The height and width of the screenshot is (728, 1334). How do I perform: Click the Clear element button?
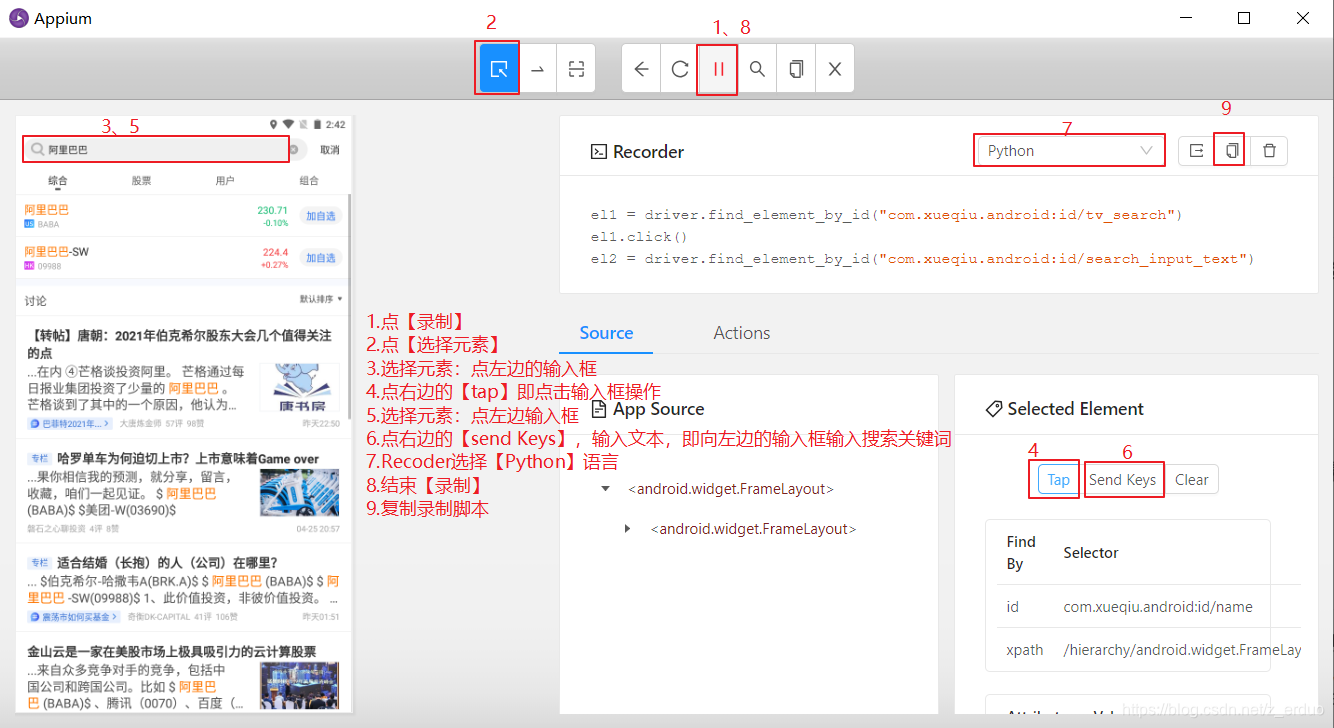1192,479
